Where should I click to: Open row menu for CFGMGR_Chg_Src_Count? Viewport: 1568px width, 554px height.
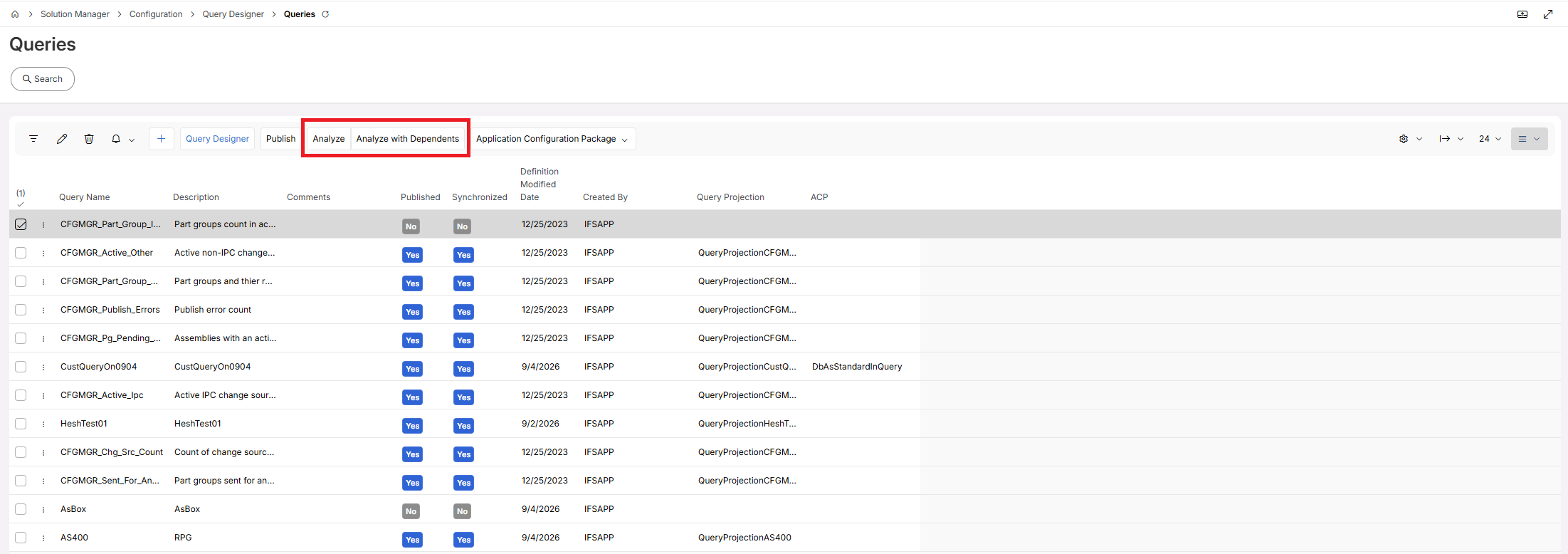click(43, 452)
